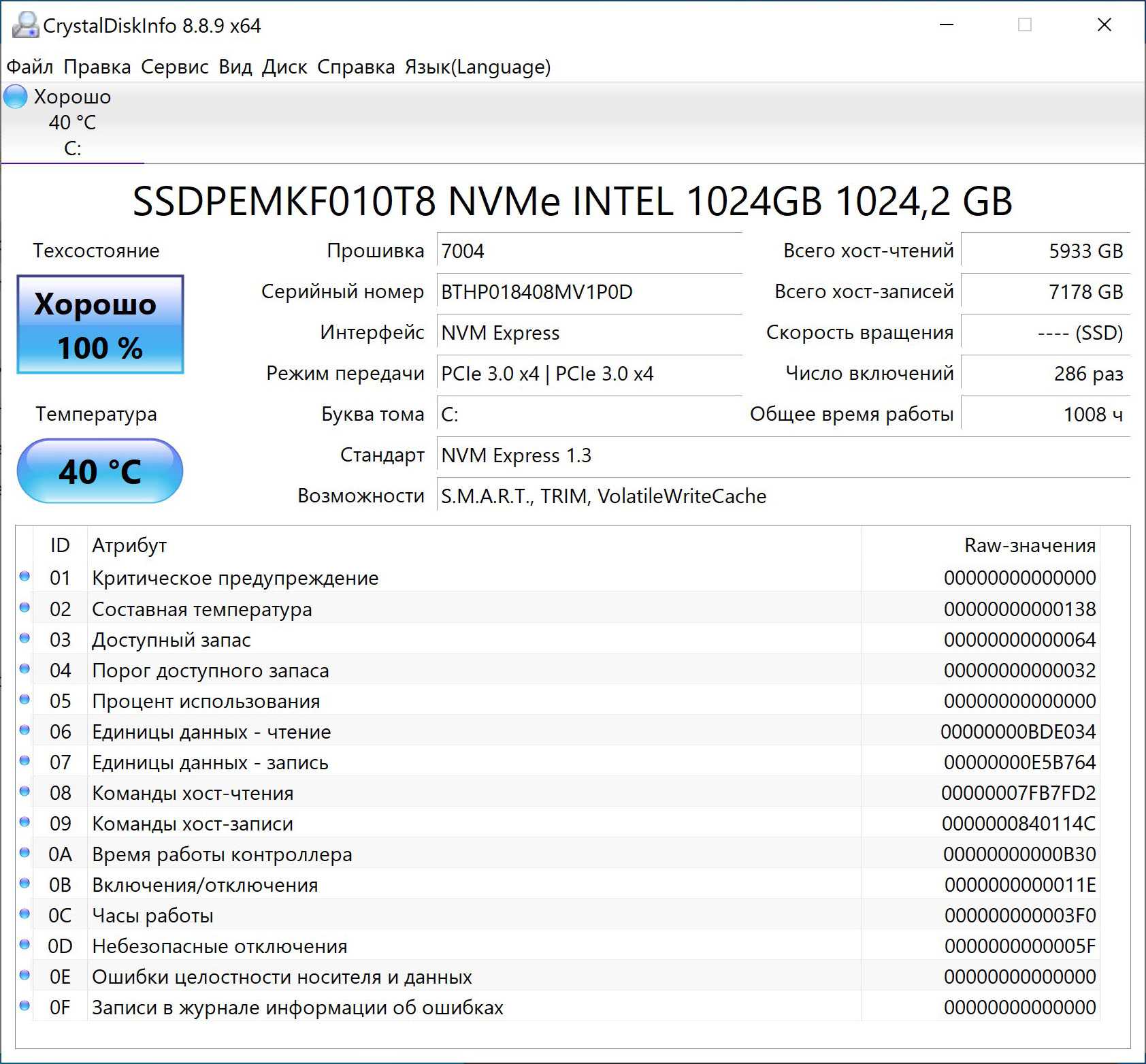Open the Справка menu
This screenshot has width=1146, height=1064.
pyautogui.click(x=356, y=67)
